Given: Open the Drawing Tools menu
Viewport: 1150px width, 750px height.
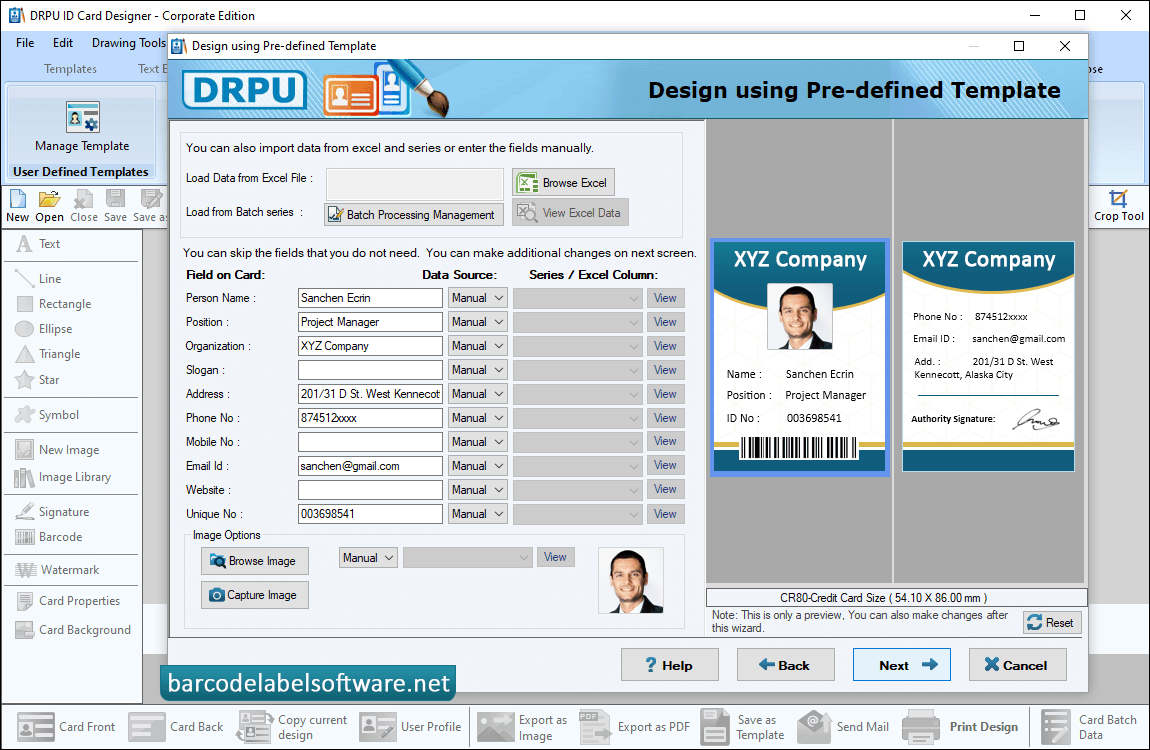Looking at the screenshot, I should (128, 43).
